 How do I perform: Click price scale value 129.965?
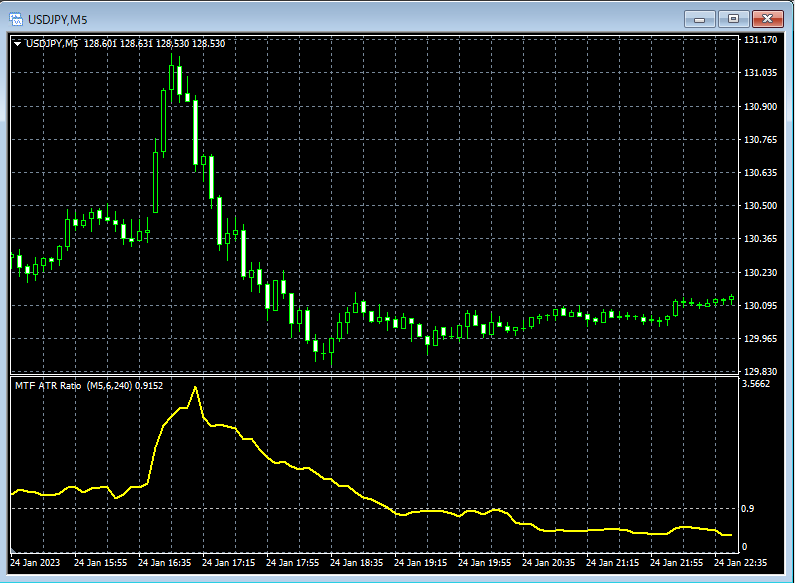(760, 338)
